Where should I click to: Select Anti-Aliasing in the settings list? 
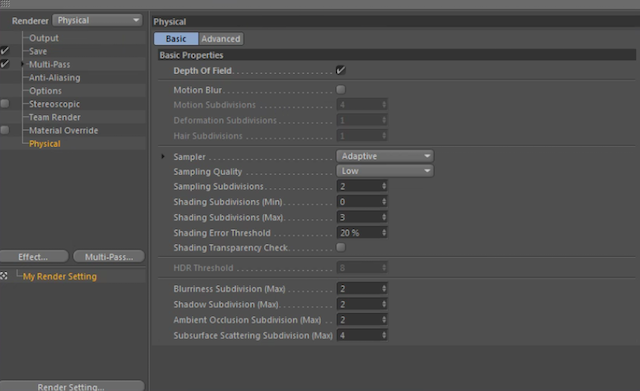[54, 78]
